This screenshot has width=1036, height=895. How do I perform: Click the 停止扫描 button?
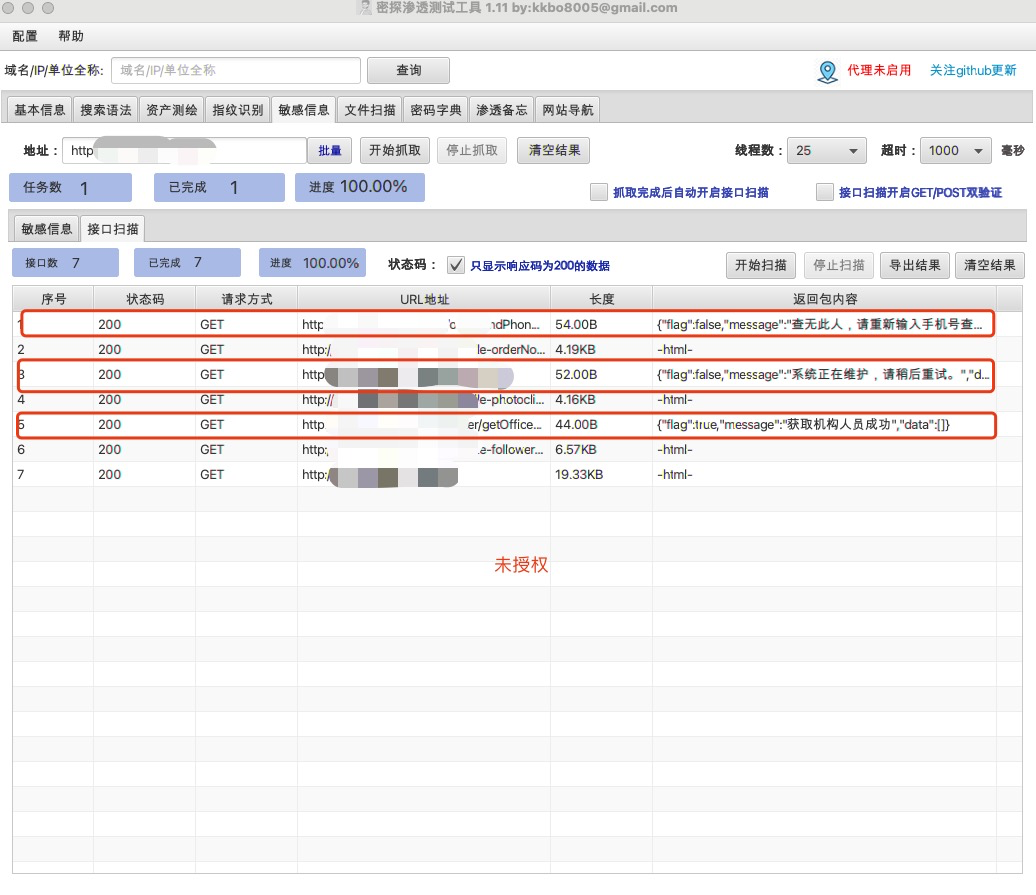click(838, 265)
